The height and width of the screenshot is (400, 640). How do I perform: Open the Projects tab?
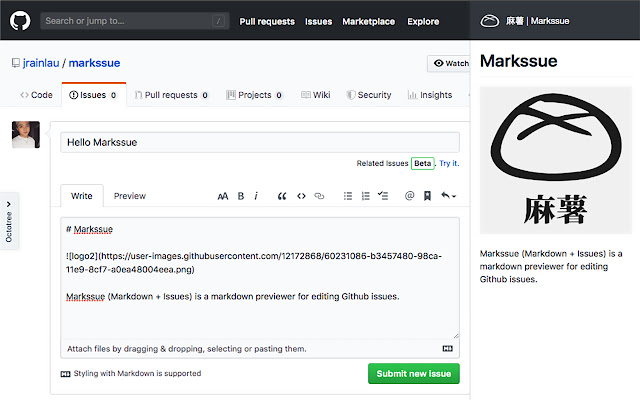254,95
